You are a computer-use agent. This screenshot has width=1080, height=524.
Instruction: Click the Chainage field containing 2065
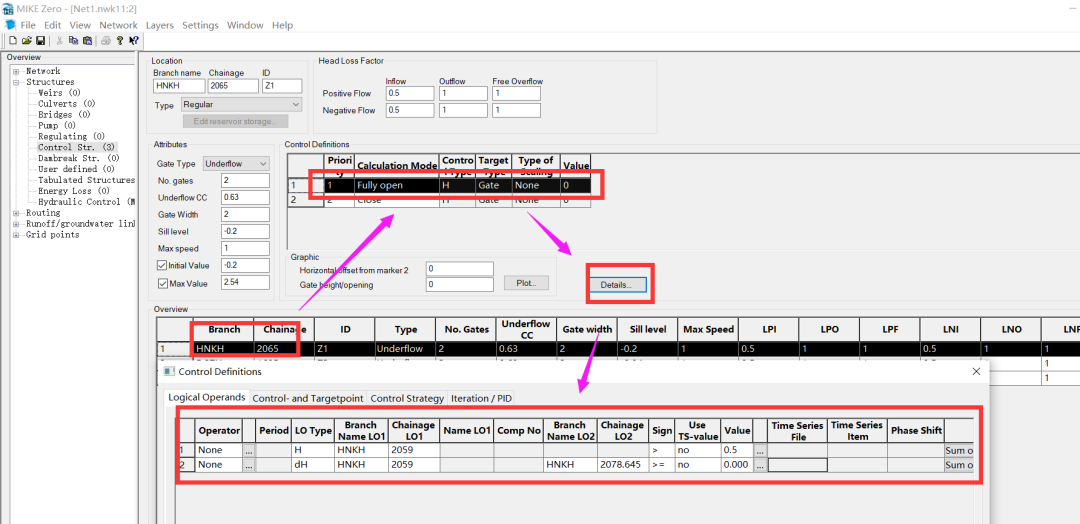233,86
